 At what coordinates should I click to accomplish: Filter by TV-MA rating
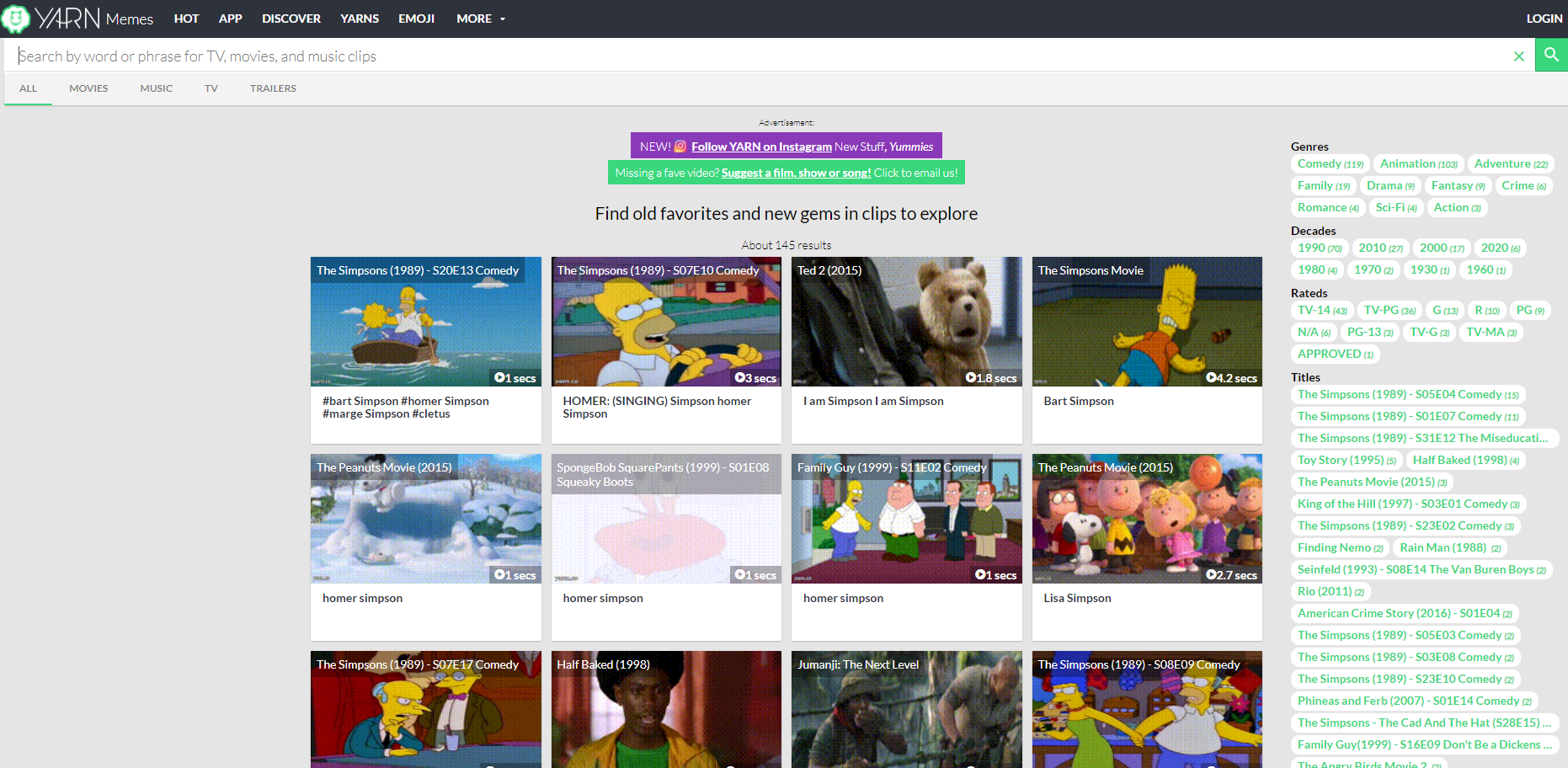(1491, 332)
